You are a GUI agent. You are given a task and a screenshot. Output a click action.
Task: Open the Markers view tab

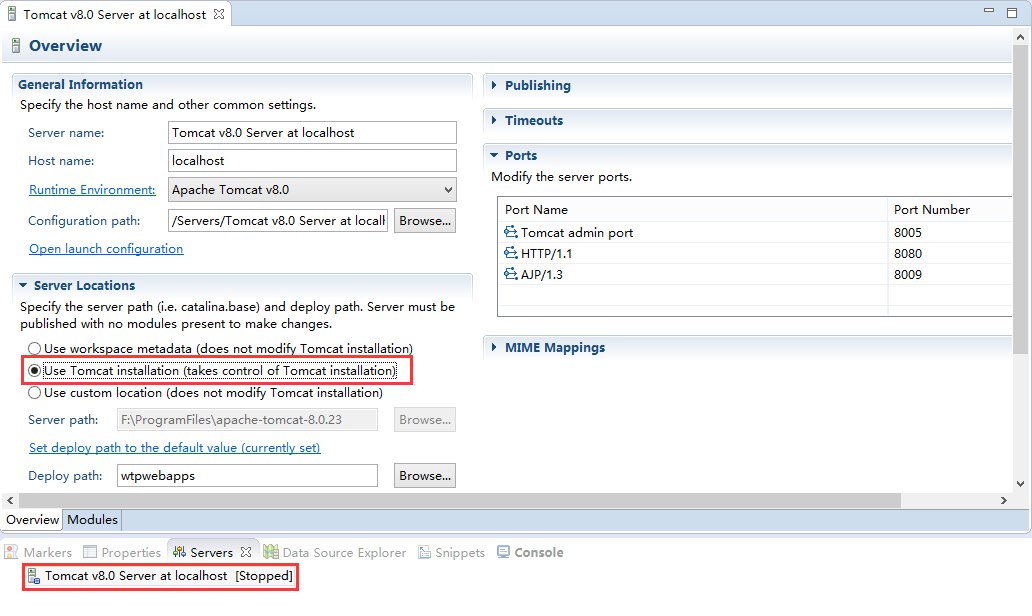pyautogui.click(x=38, y=552)
